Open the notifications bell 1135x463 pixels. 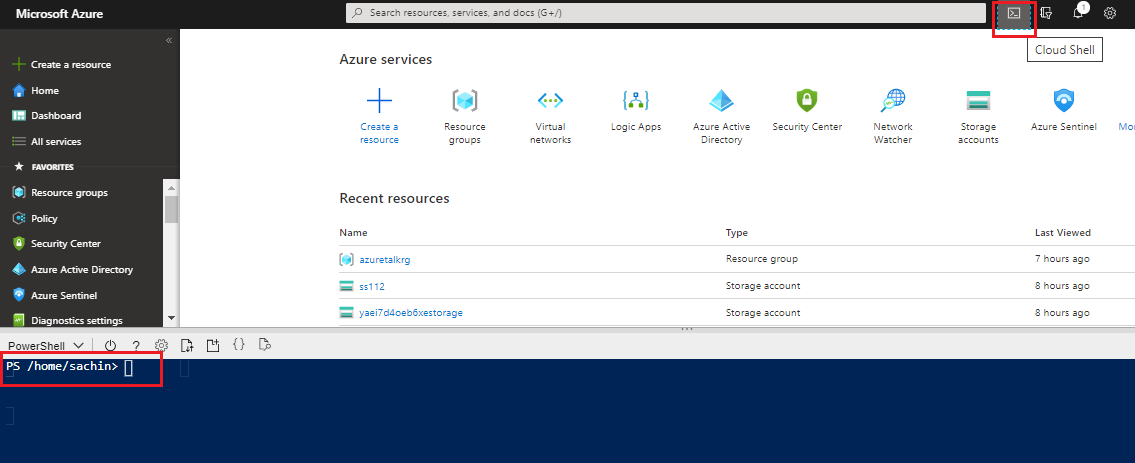click(1078, 13)
